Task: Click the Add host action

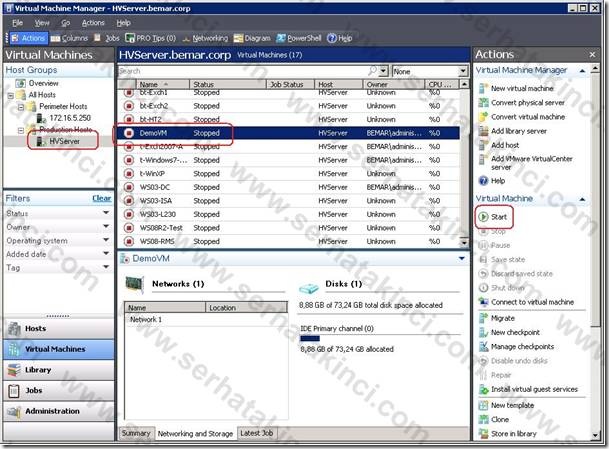Action: coord(499,145)
